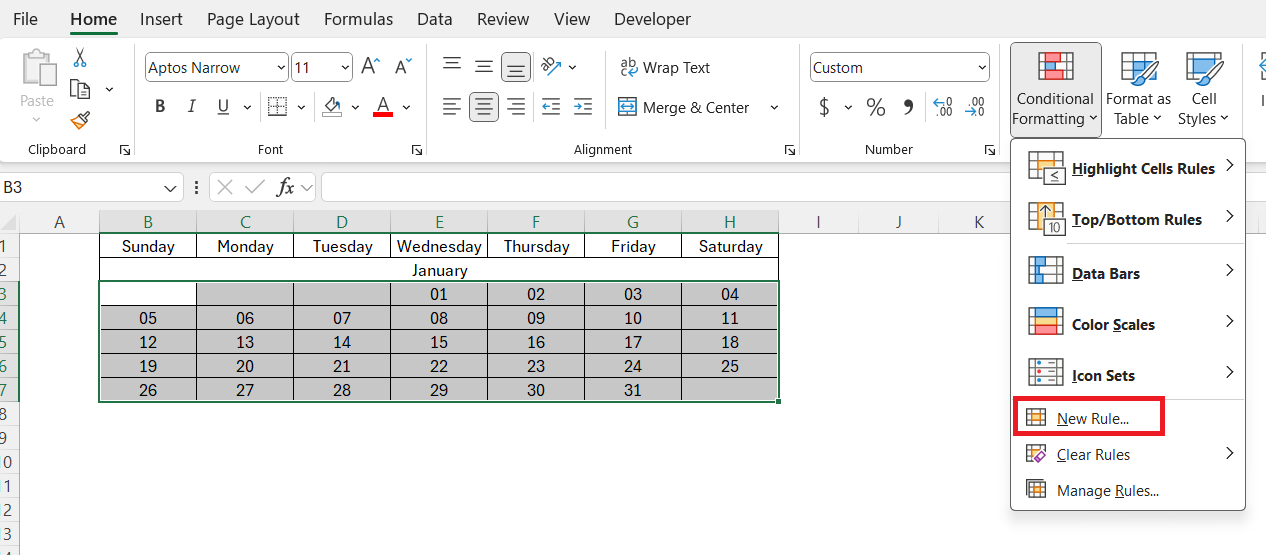Open Color Scales submenu
Image resolution: width=1266 pixels, height=555 pixels.
(1128, 324)
